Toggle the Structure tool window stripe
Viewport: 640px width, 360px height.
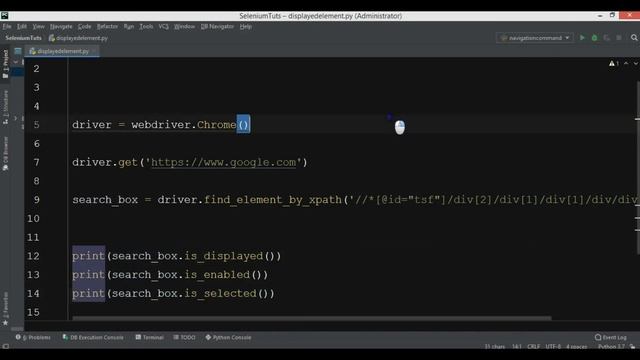[x=5, y=107]
